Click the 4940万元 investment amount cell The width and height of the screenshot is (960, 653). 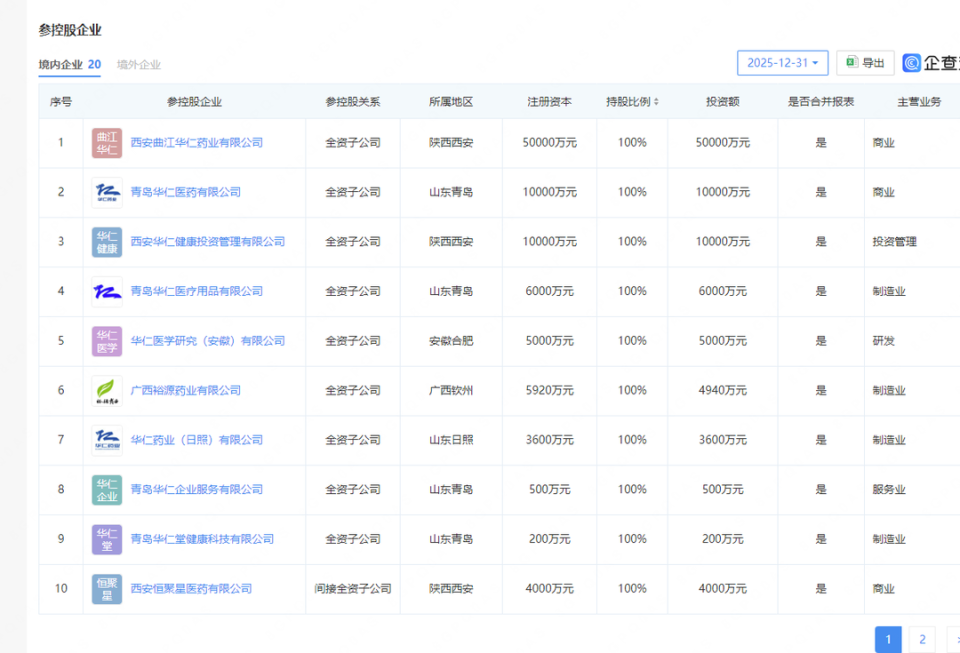[722, 390]
